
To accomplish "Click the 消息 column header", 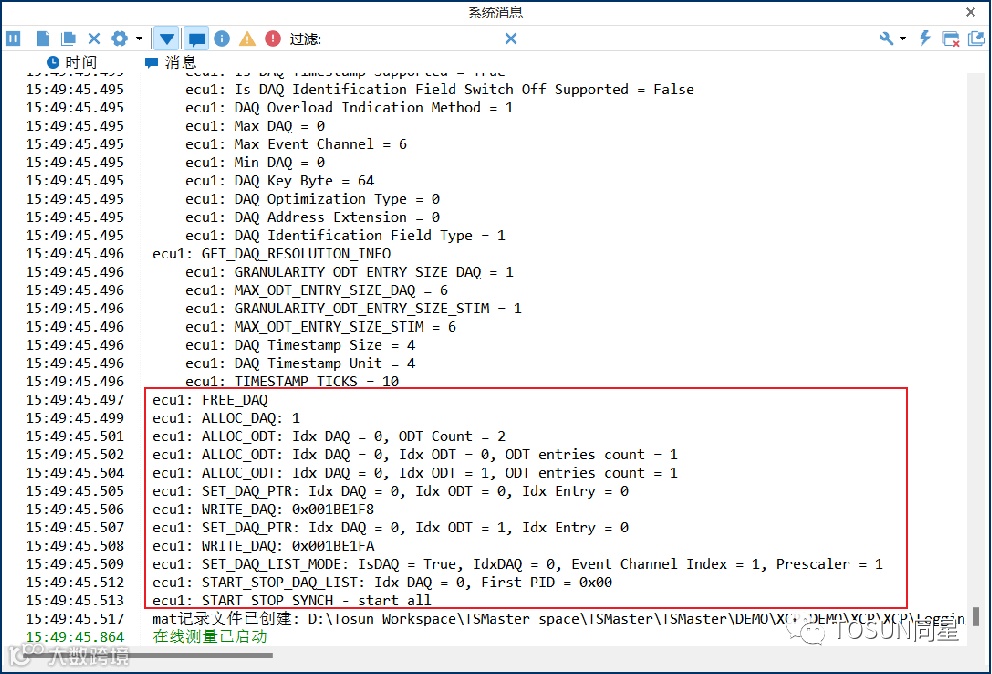I will [x=171, y=62].
